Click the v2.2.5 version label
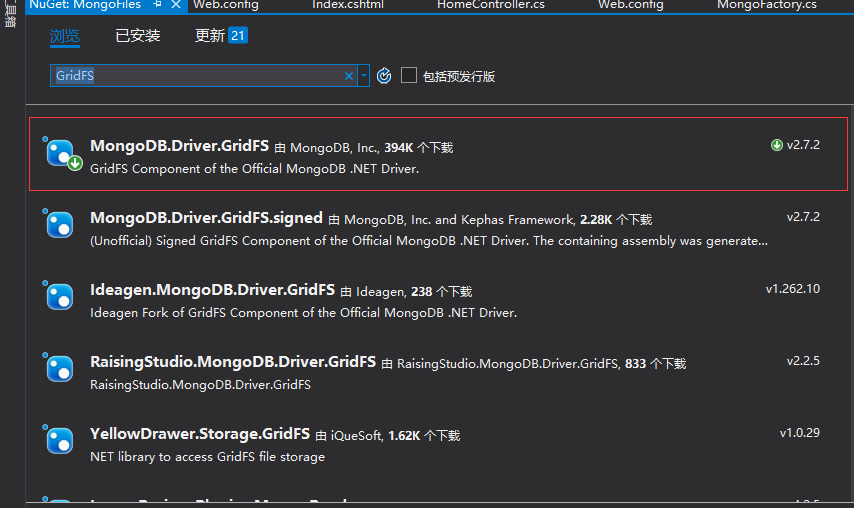 [803, 360]
